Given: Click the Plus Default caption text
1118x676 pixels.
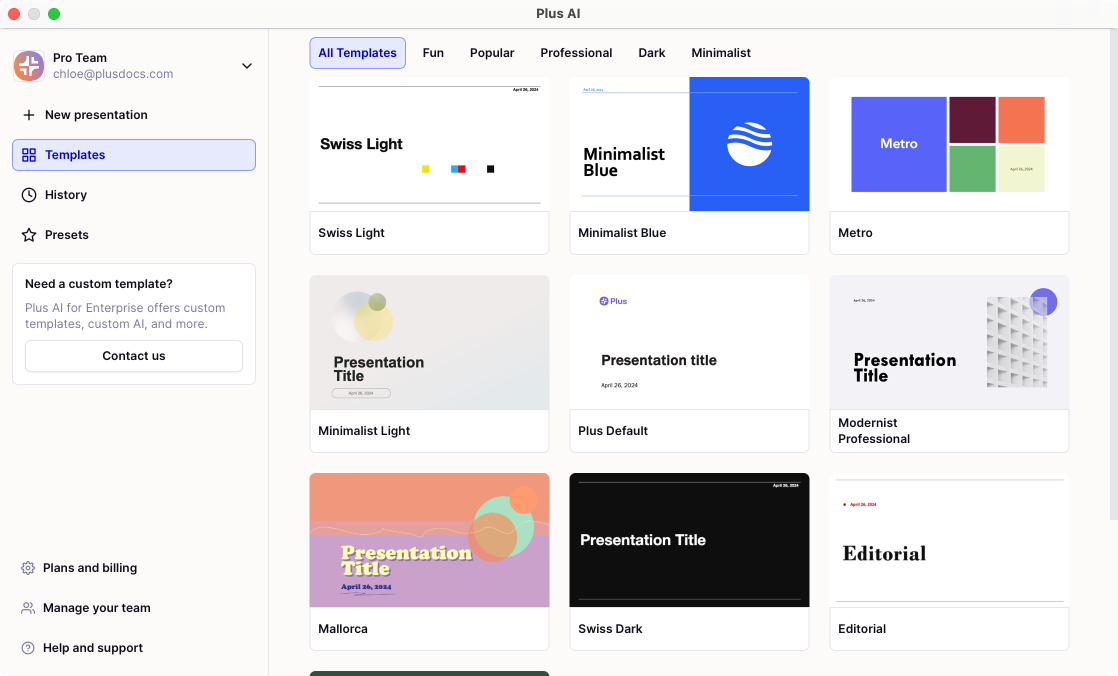Looking at the screenshot, I should (612, 431).
